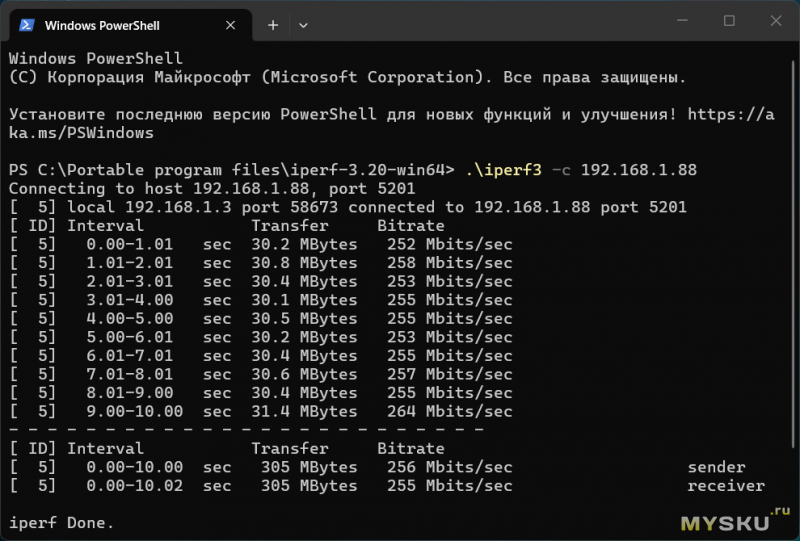This screenshot has width=800, height=541.
Task: Minimize the terminal window
Action: pos(682,21)
